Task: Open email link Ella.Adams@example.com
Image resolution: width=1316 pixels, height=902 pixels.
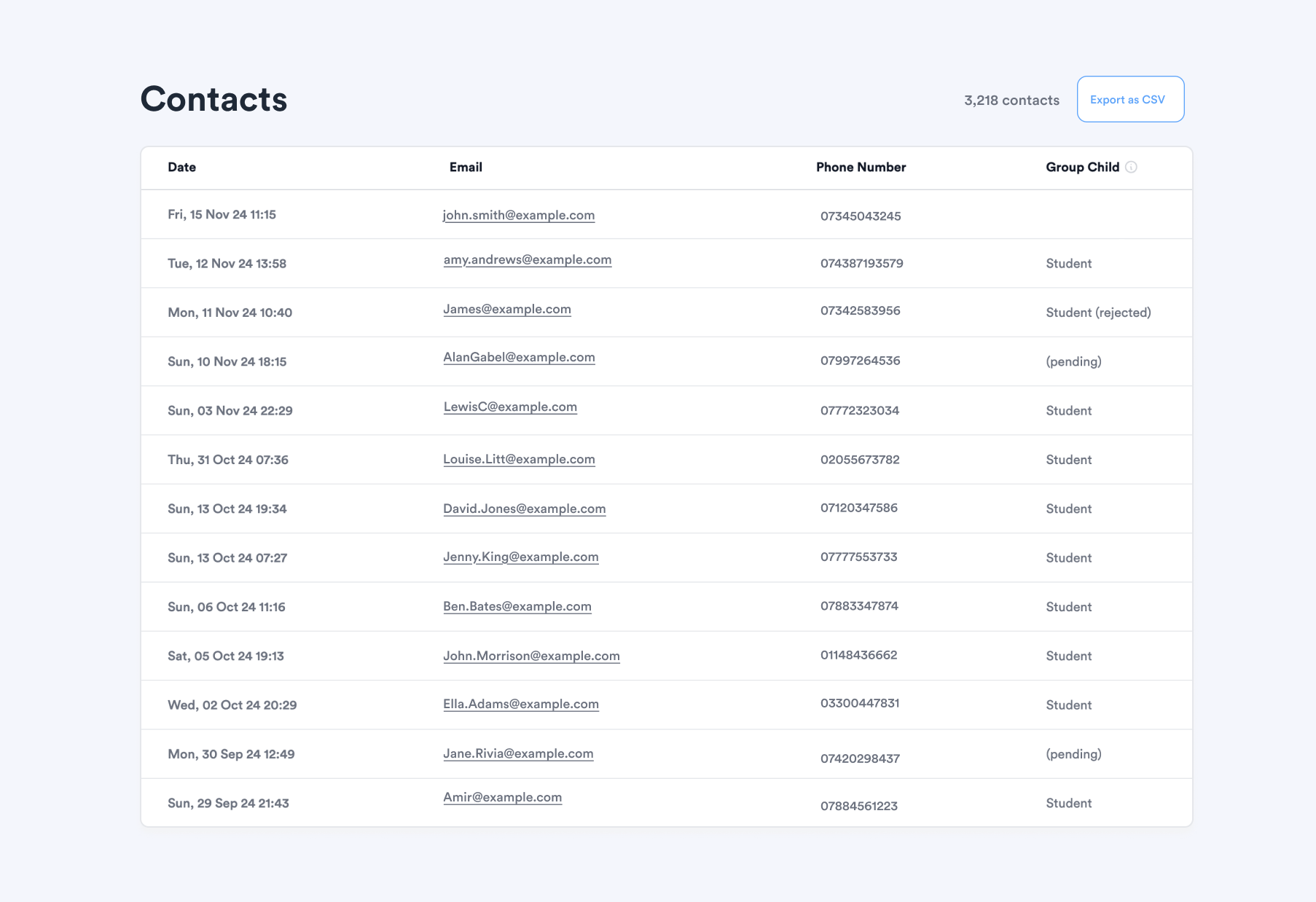Action: pos(521,704)
